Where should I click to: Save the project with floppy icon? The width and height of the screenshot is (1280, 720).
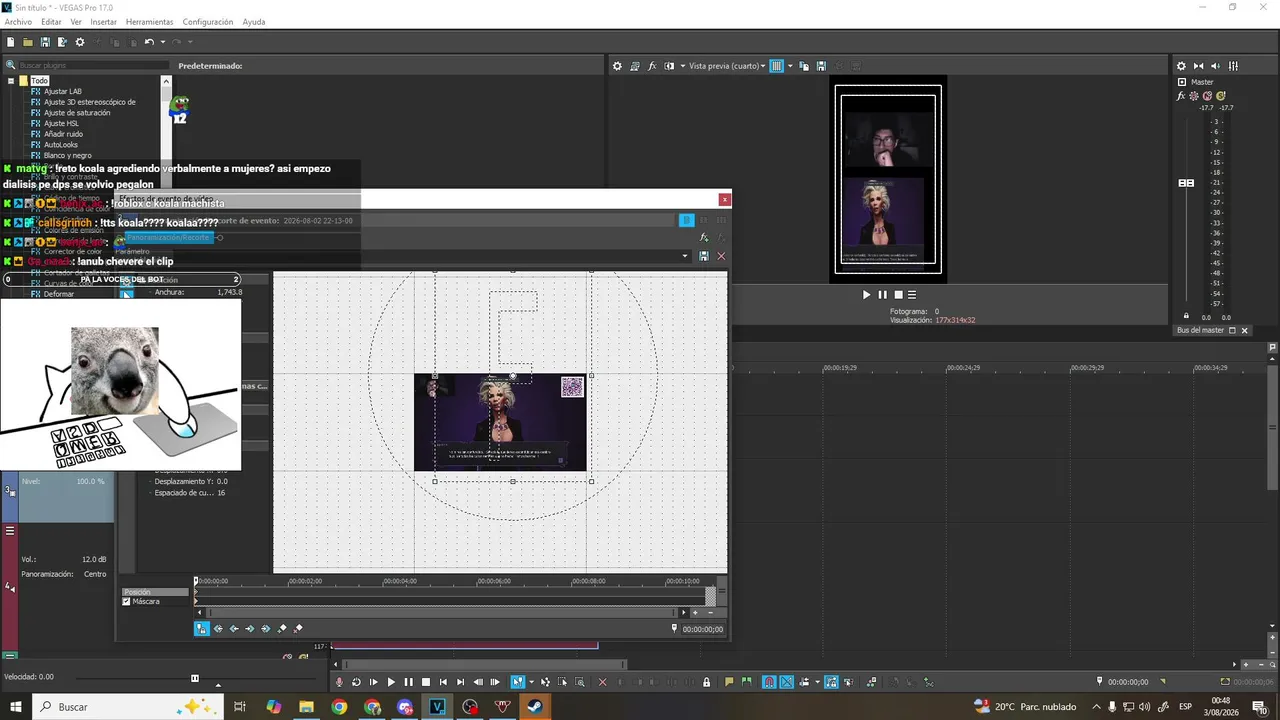click(45, 42)
